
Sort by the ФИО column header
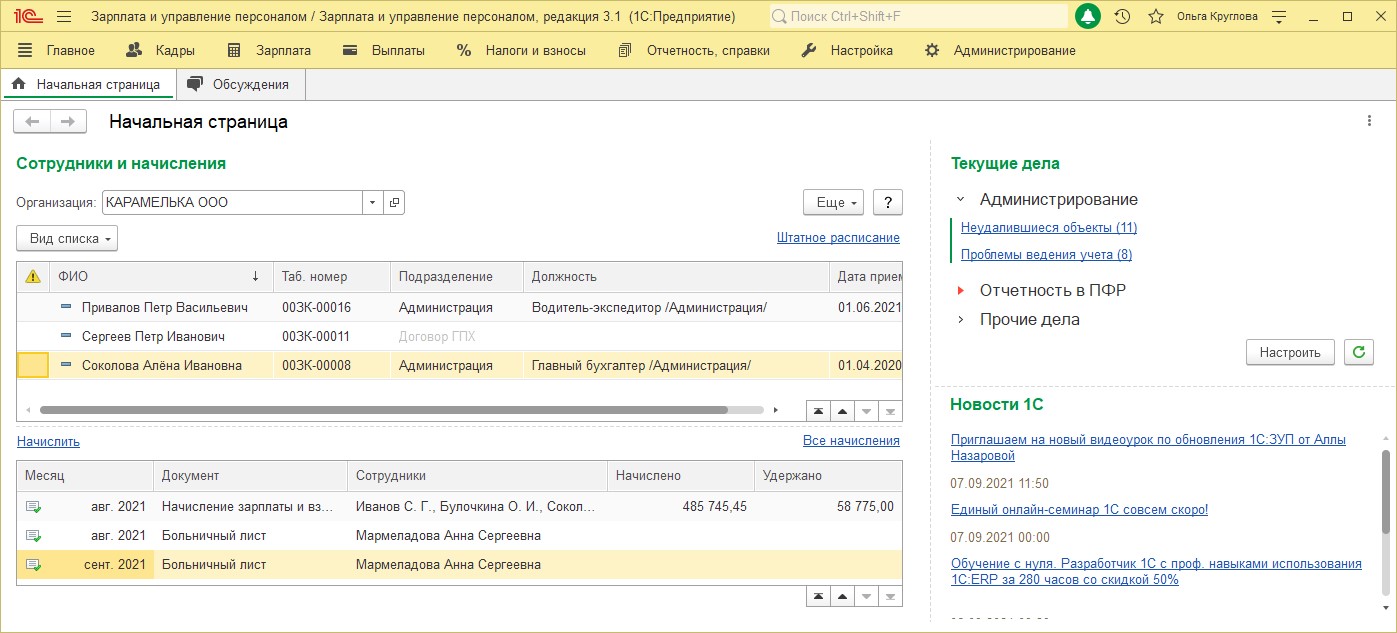160,276
